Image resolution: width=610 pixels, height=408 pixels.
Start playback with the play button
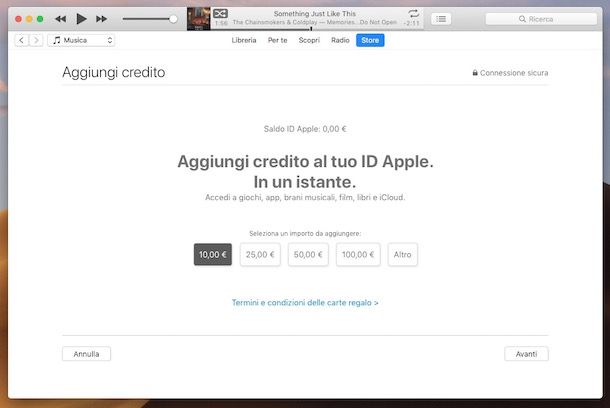coord(81,19)
